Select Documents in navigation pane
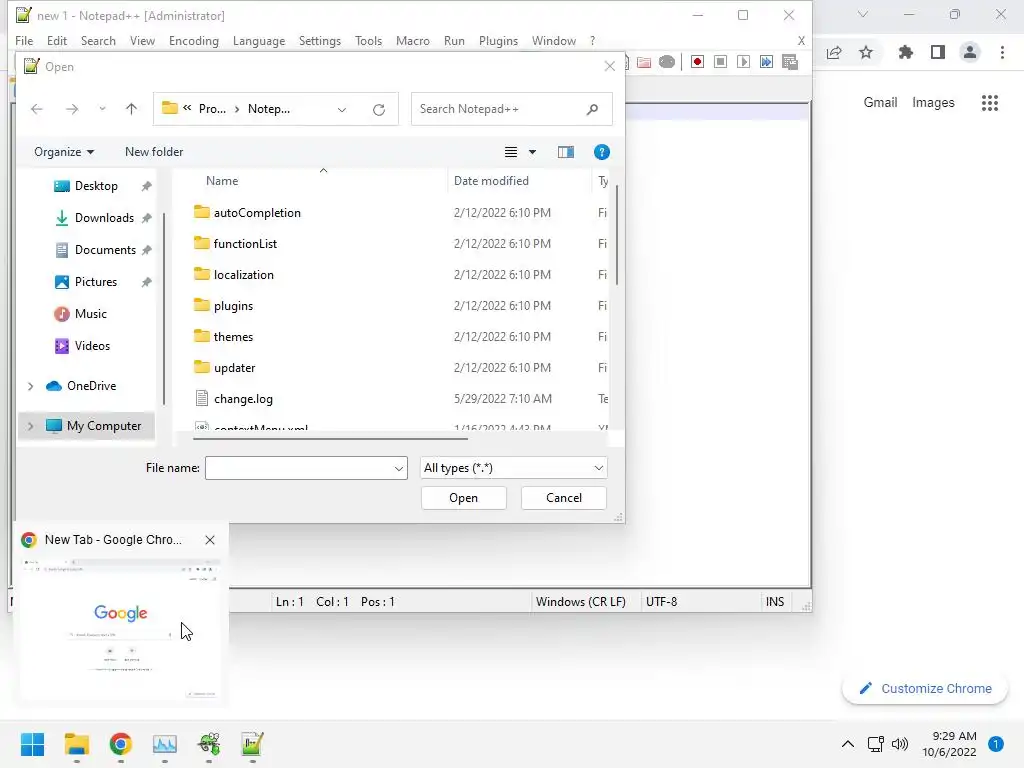Screen dimensions: 1024x768 [x=103, y=250]
